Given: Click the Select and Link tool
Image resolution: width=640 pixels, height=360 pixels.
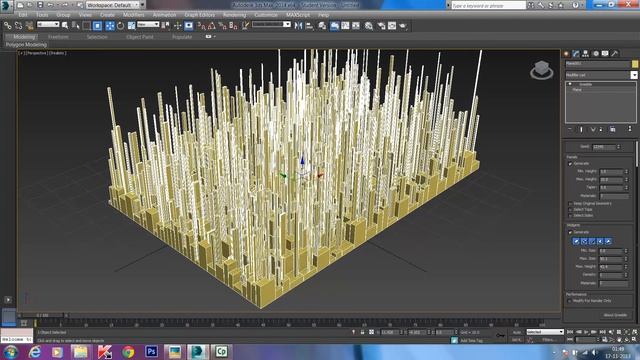Looking at the screenshot, I should point(7,26).
